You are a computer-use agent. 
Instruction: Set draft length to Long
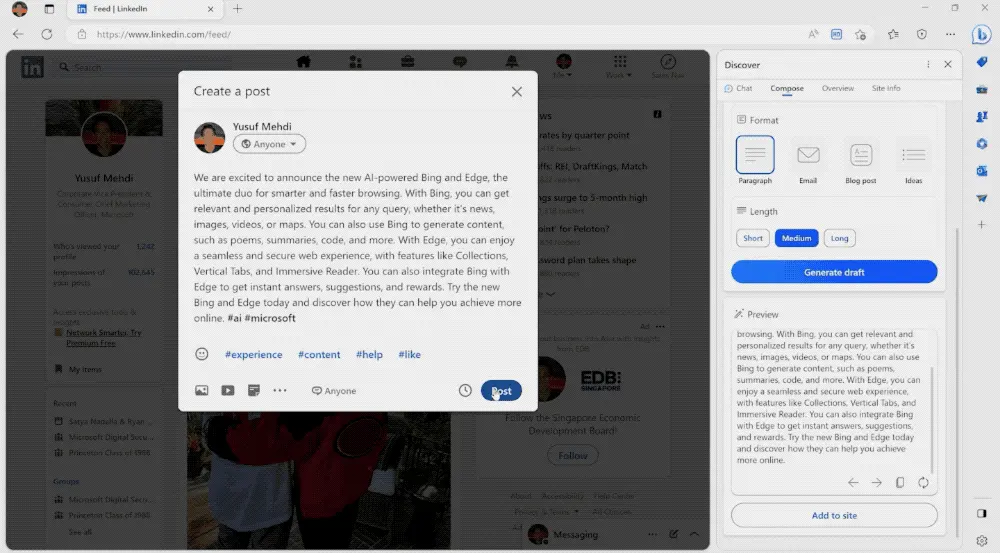coord(839,238)
